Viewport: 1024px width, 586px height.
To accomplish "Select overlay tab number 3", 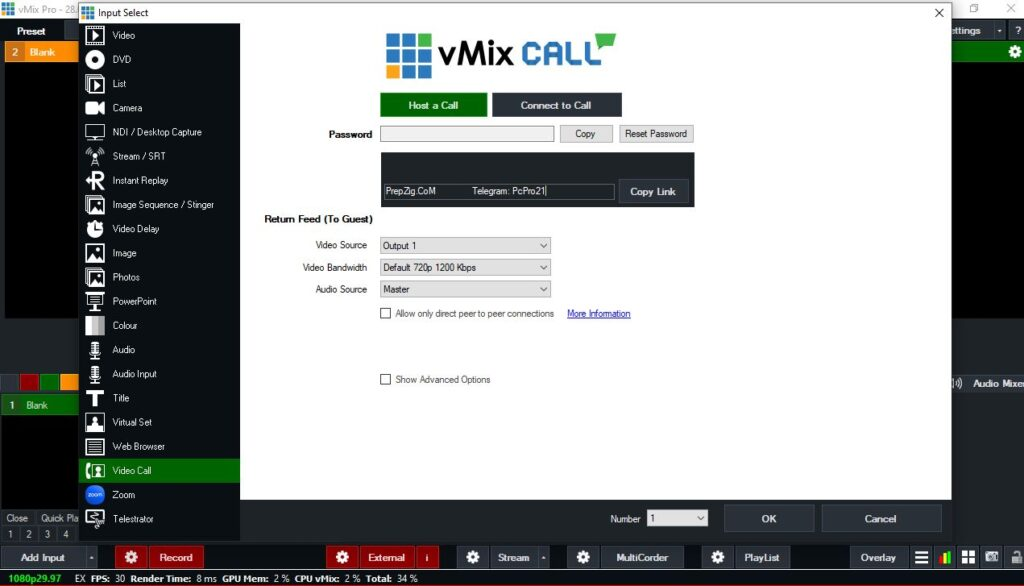I will coord(47,534).
